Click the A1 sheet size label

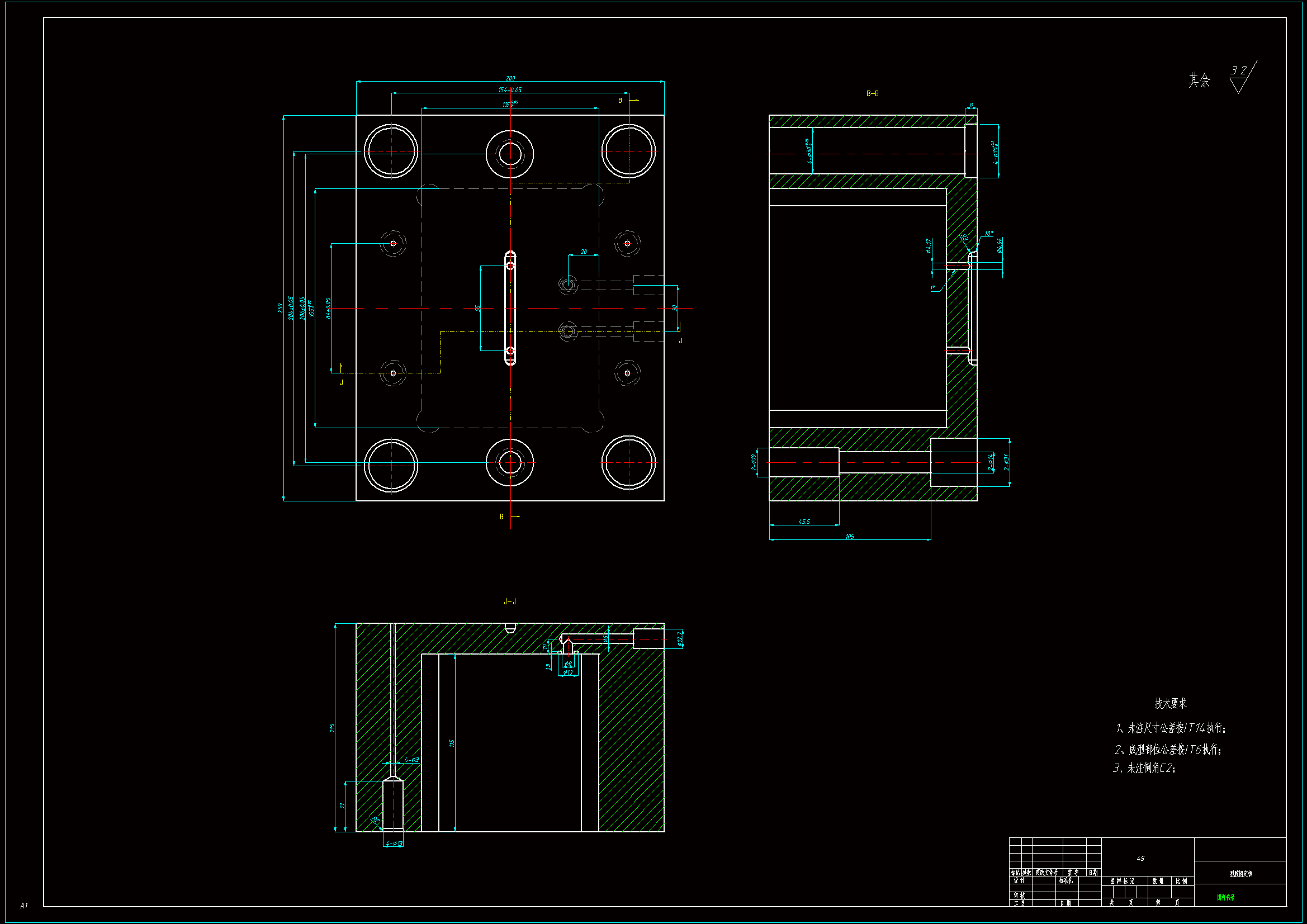24,905
